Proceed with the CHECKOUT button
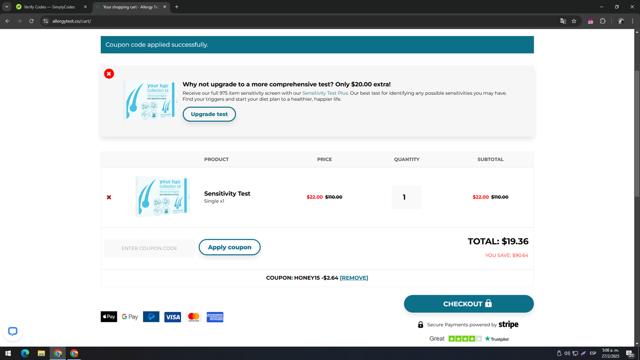640x360 pixels. click(469, 304)
